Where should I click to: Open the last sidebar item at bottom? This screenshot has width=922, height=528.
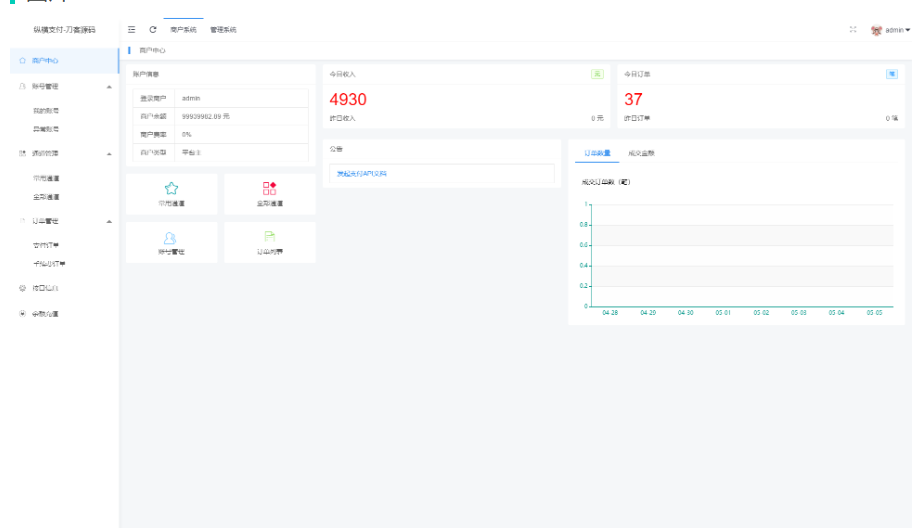tap(45, 314)
